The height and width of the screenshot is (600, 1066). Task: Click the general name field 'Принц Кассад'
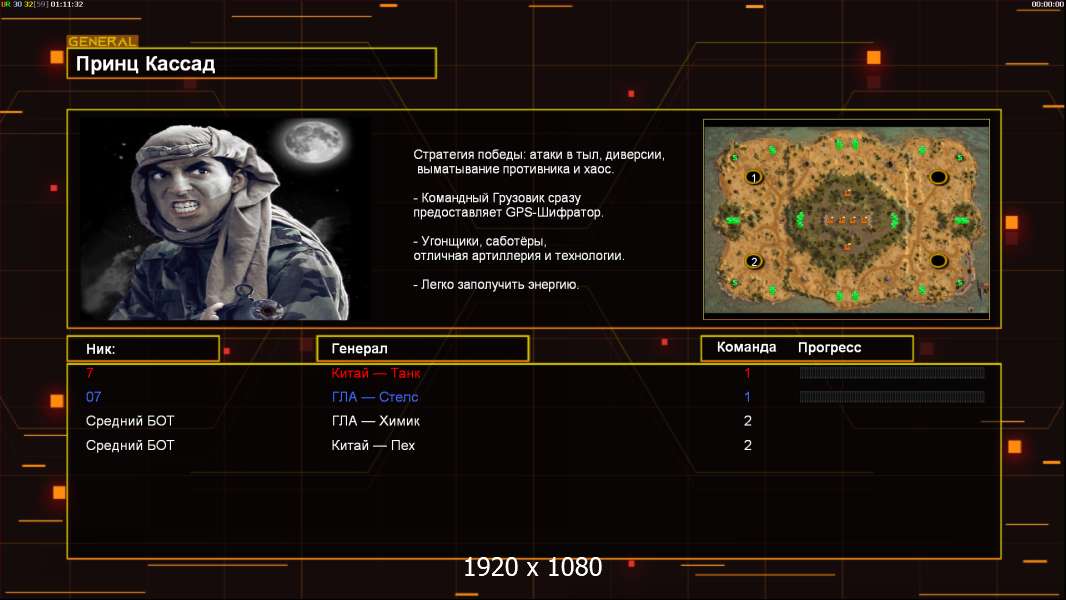(x=252, y=63)
